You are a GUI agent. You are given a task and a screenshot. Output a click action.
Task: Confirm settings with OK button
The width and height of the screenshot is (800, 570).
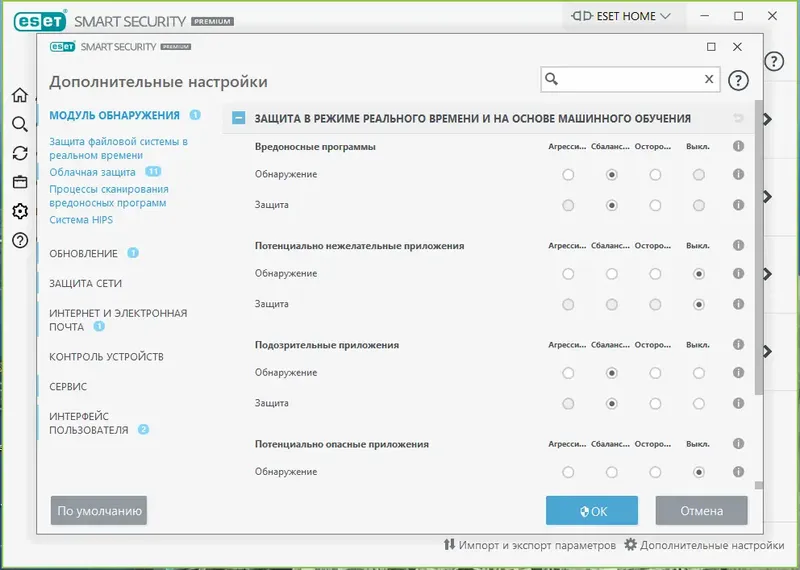coord(592,510)
